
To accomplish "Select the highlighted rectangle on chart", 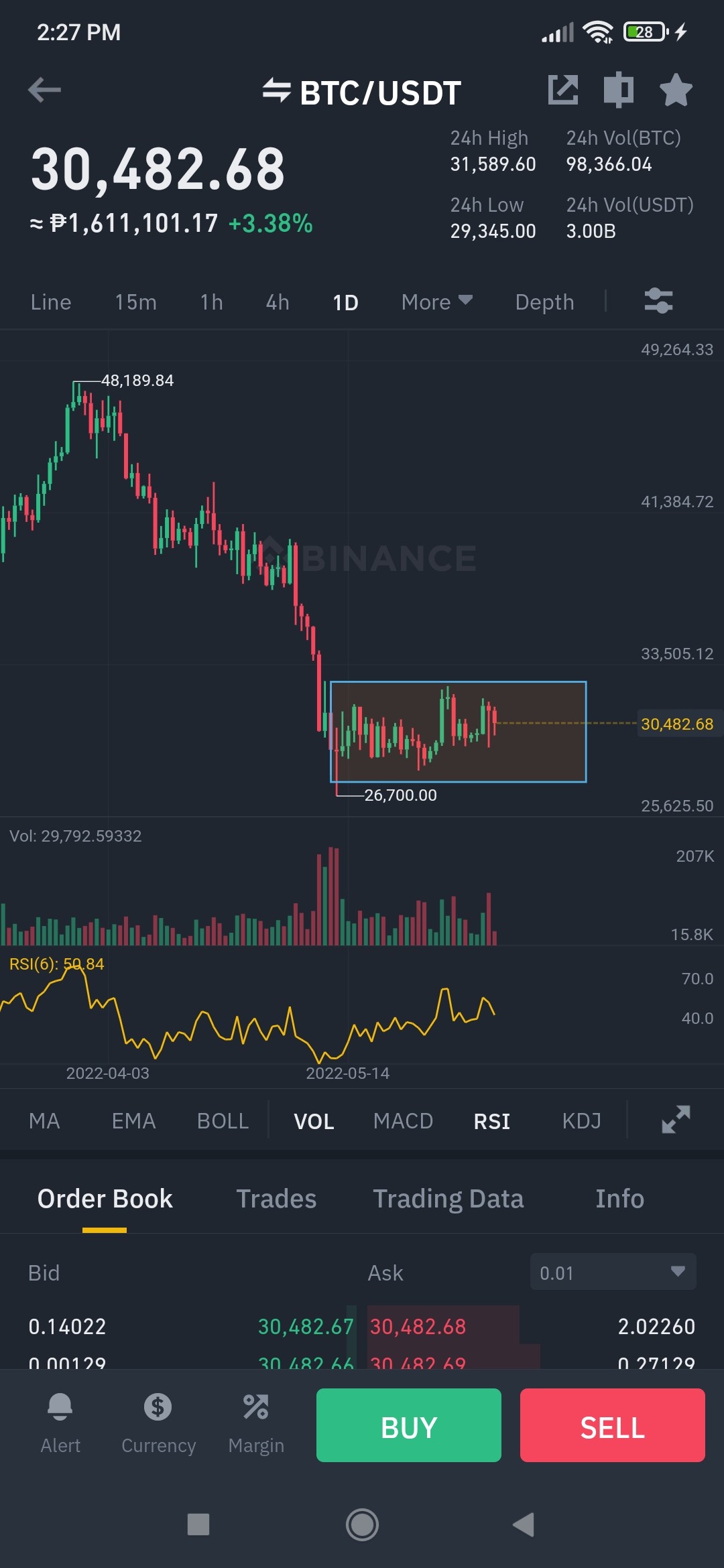I will pos(459,732).
